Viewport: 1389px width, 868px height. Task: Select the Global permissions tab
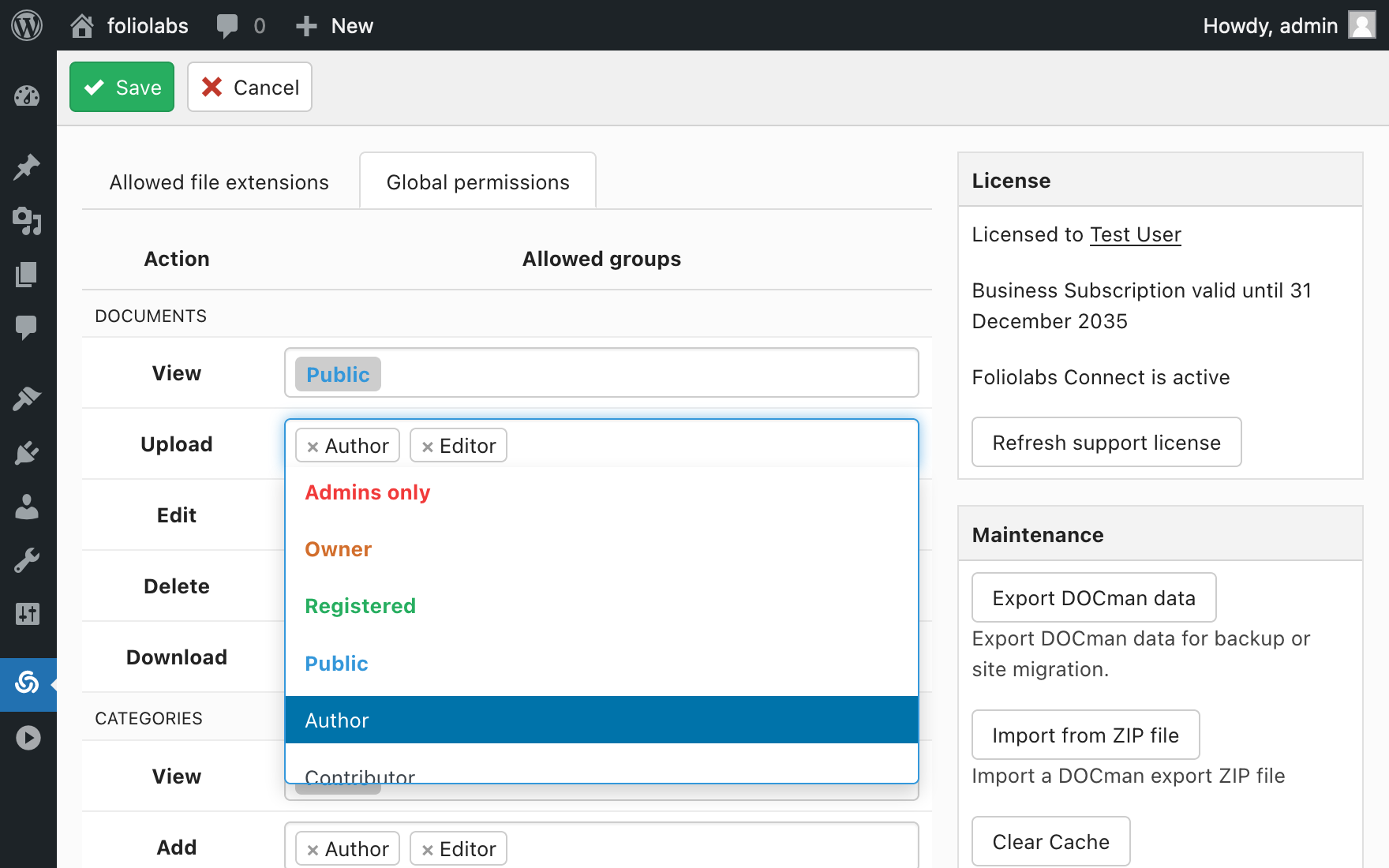(478, 182)
